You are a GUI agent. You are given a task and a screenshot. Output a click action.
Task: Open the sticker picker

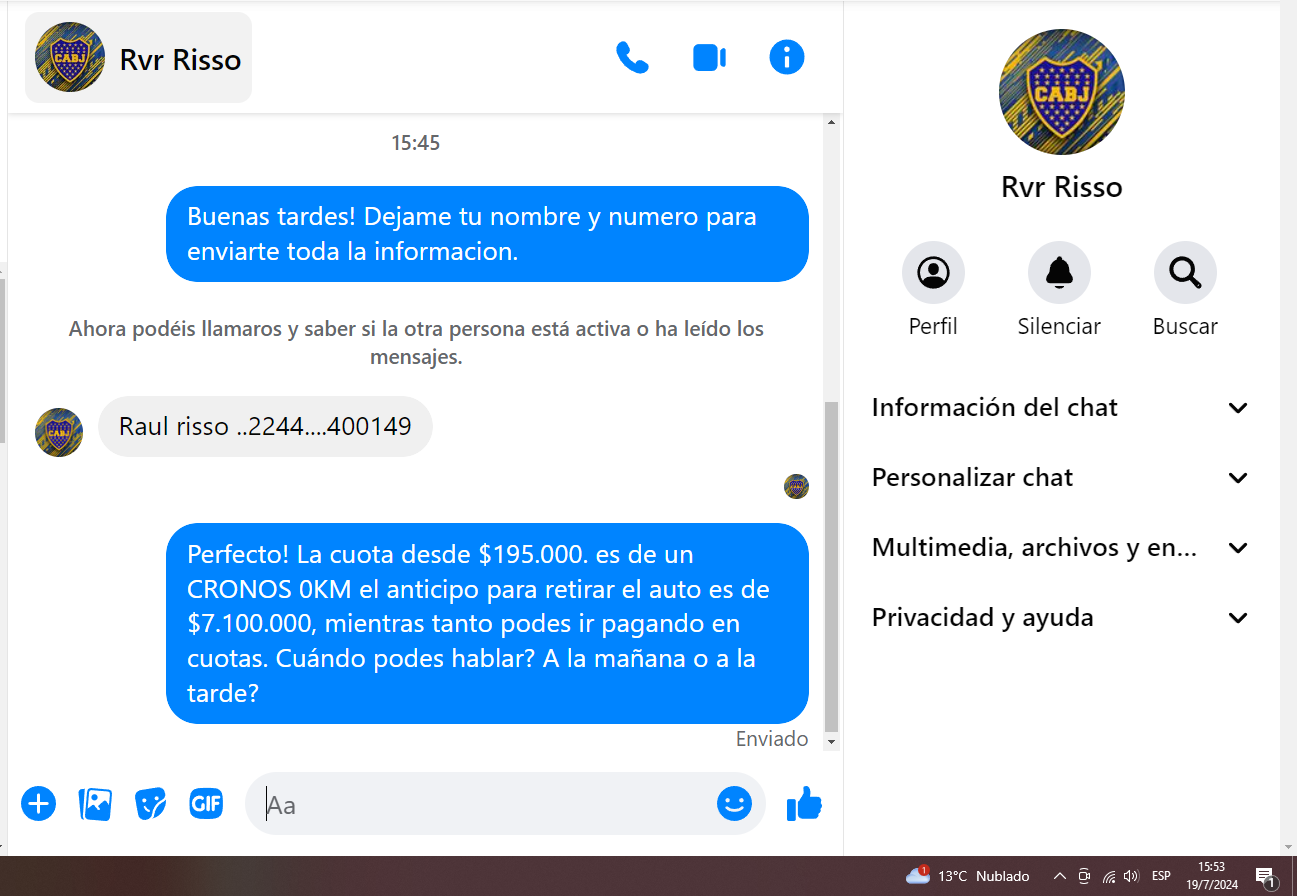pyautogui.click(x=151, y=803)
